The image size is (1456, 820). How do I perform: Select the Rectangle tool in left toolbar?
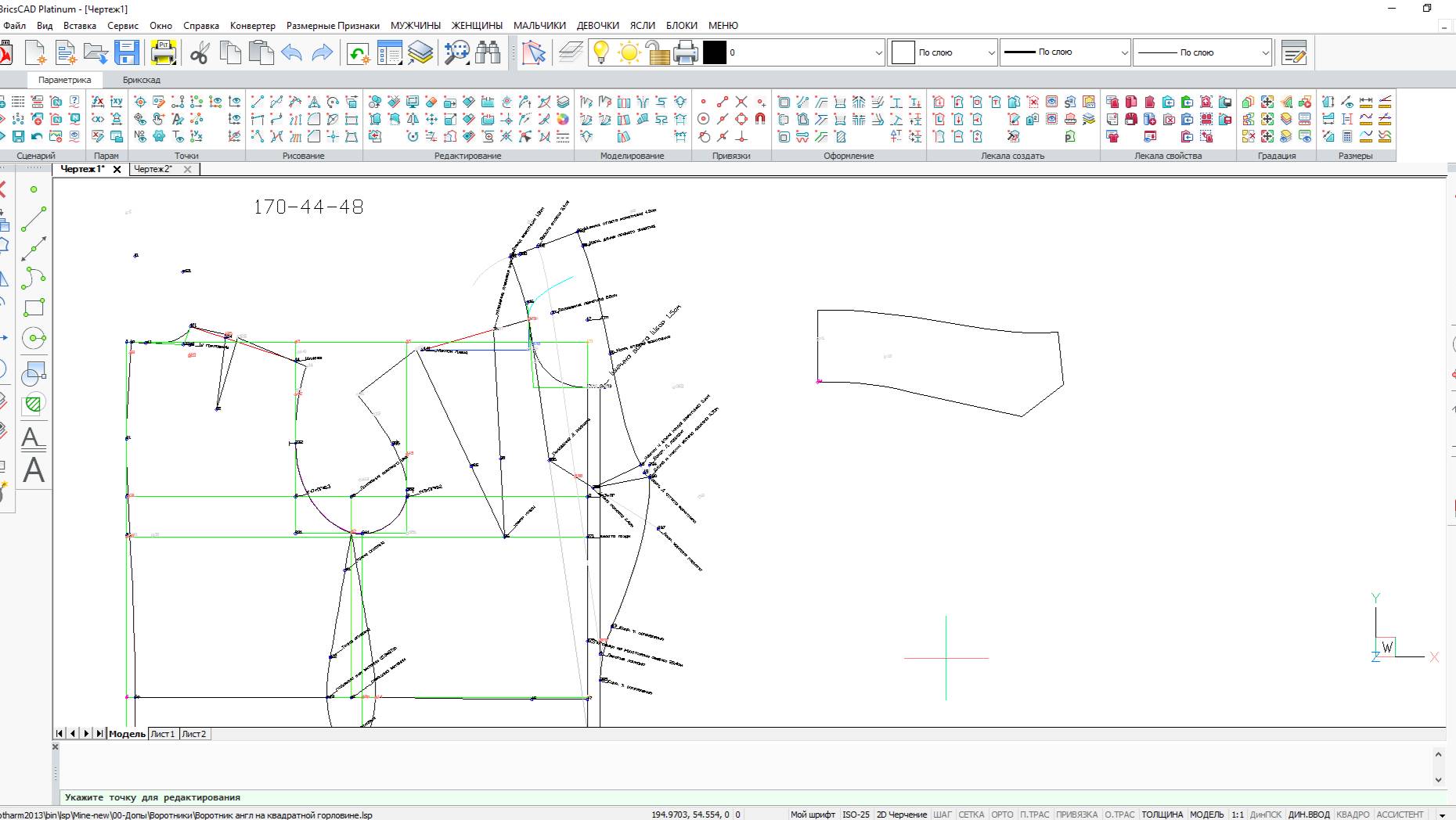(34, 307)
